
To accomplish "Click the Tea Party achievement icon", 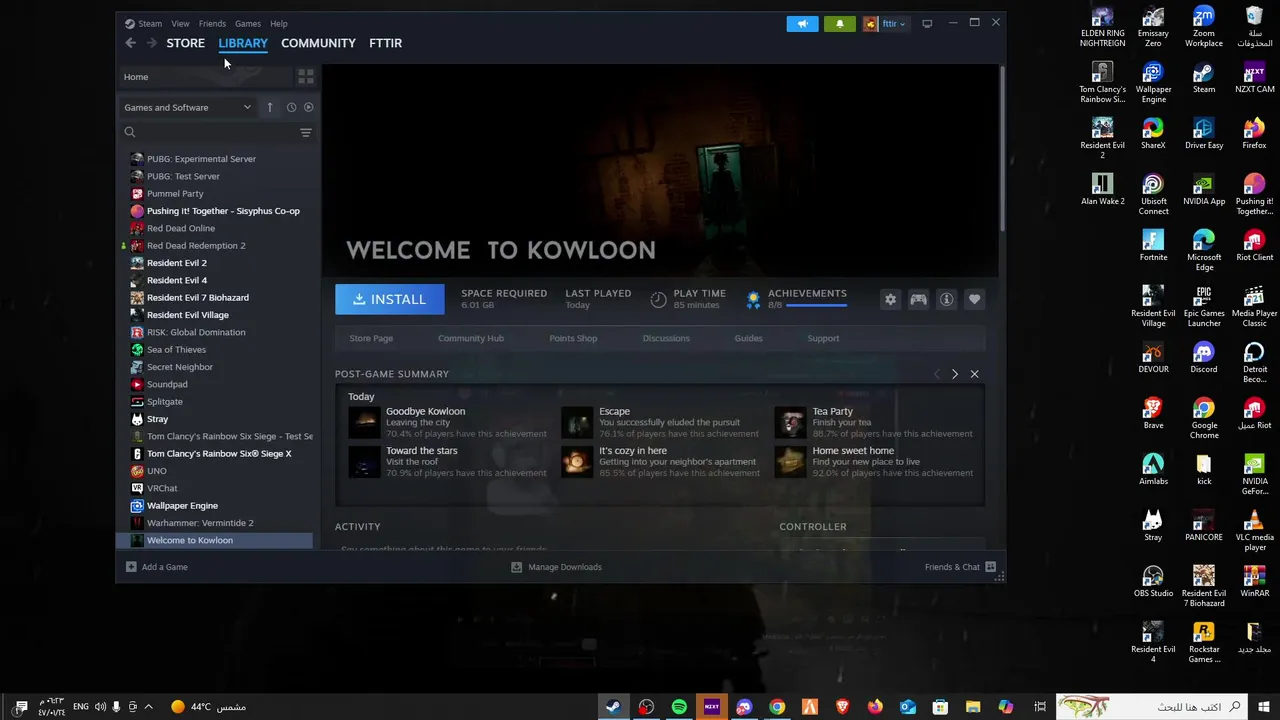I will pos(790,422).
